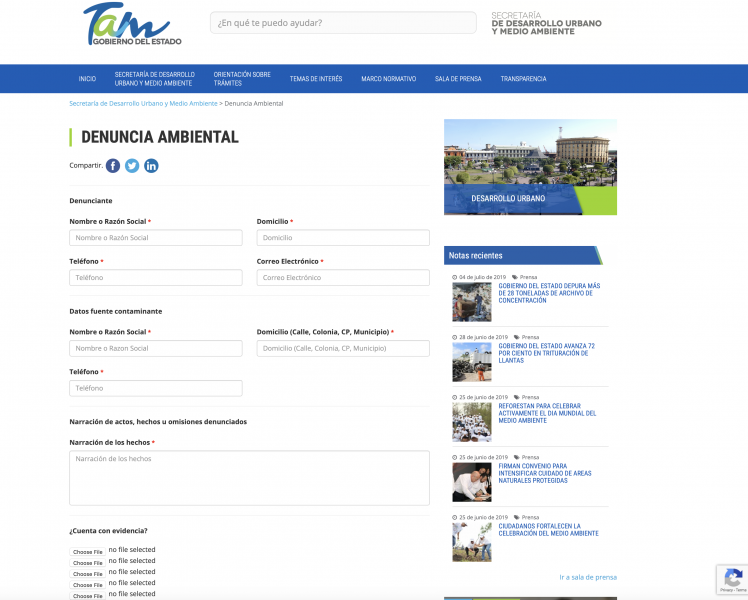The image size is (748, 600).
Task: Open the Inicio menu item
Action: [x=87, y=79]
